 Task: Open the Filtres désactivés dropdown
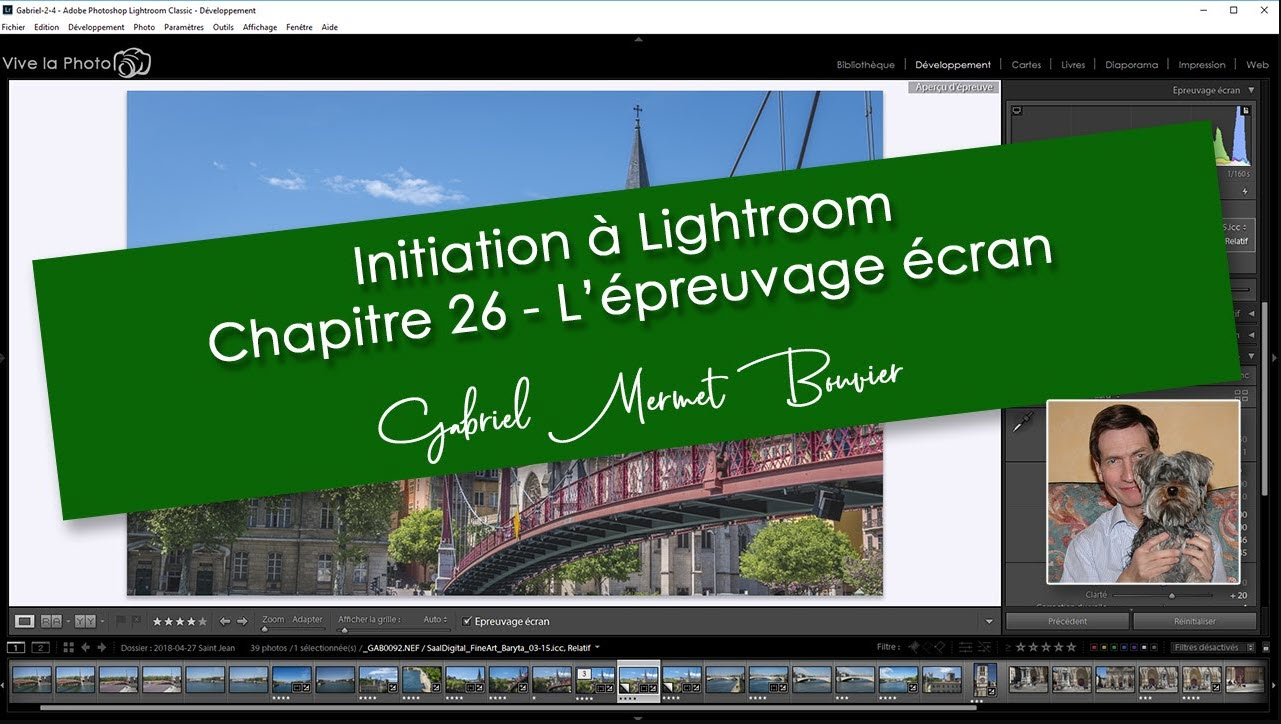1211,647
